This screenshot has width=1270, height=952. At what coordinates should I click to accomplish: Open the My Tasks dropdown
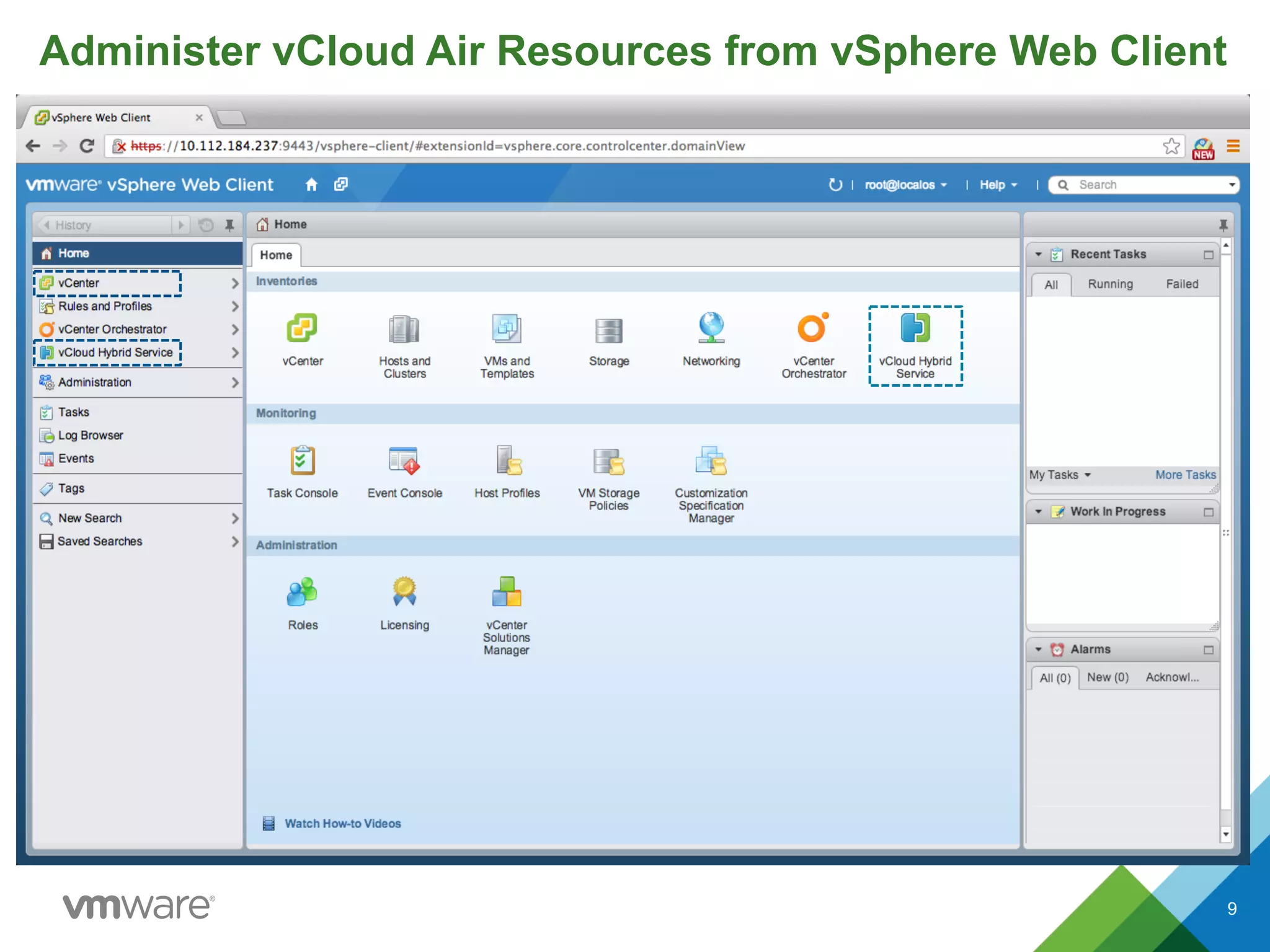(1060, 475)
